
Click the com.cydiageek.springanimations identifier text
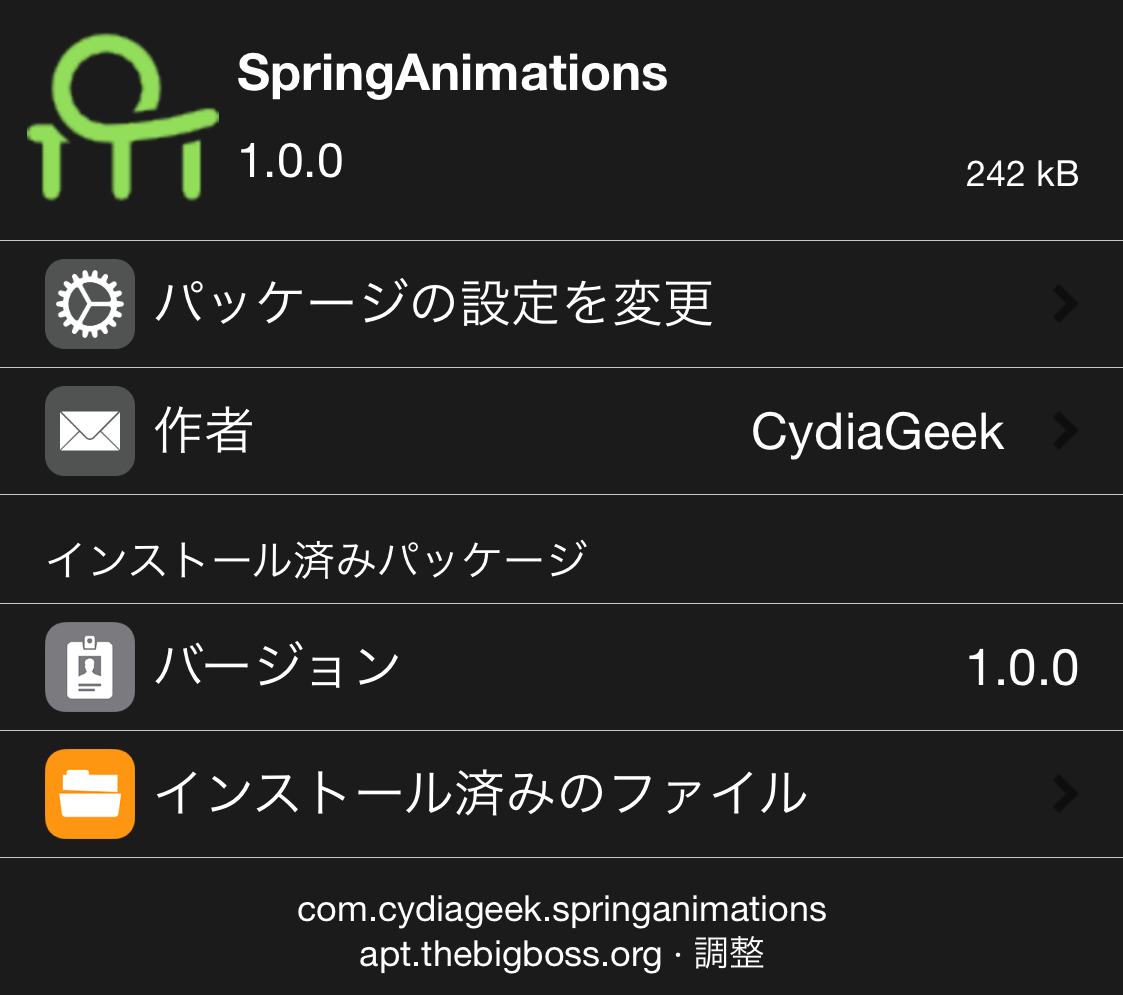(562, 910)
